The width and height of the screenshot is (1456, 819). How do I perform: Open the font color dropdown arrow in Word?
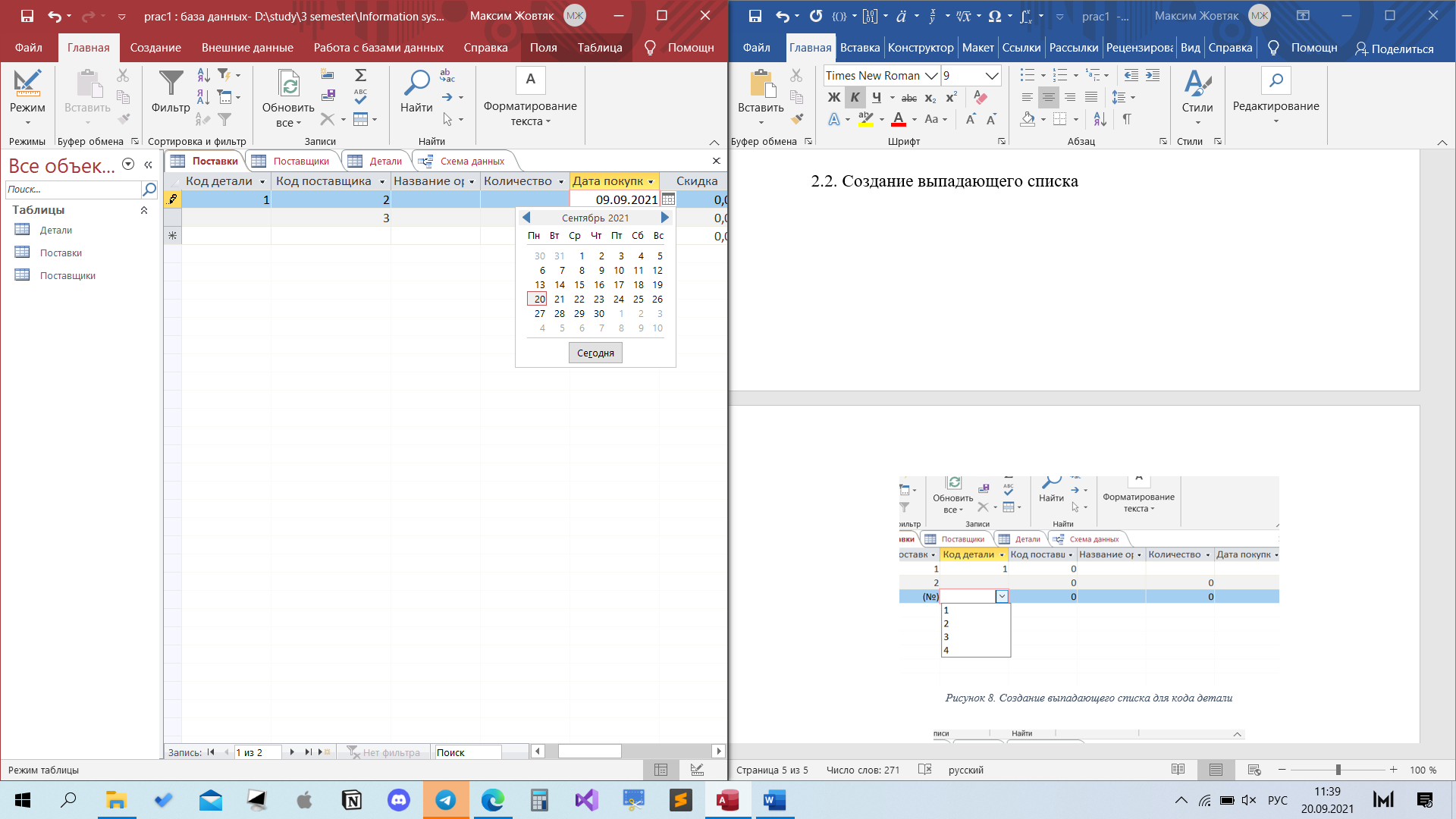coord(915,119)
